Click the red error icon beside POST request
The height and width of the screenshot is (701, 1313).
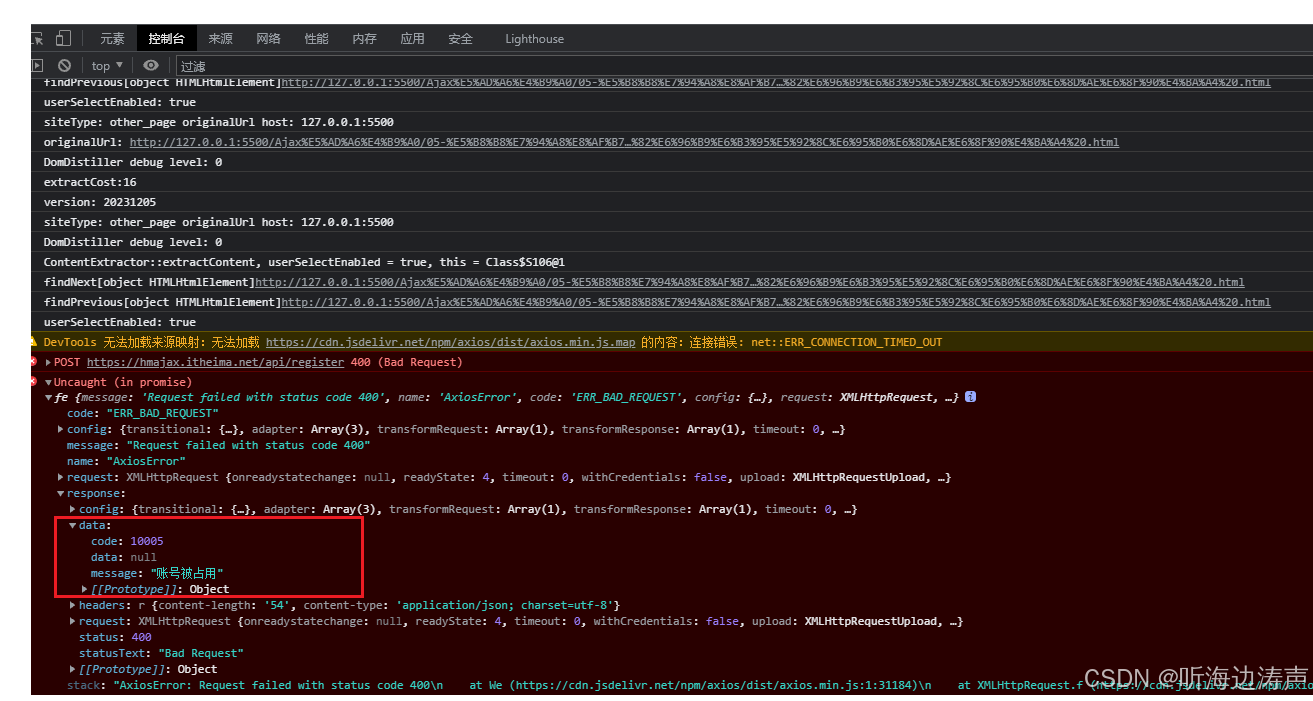pos(34,362)
